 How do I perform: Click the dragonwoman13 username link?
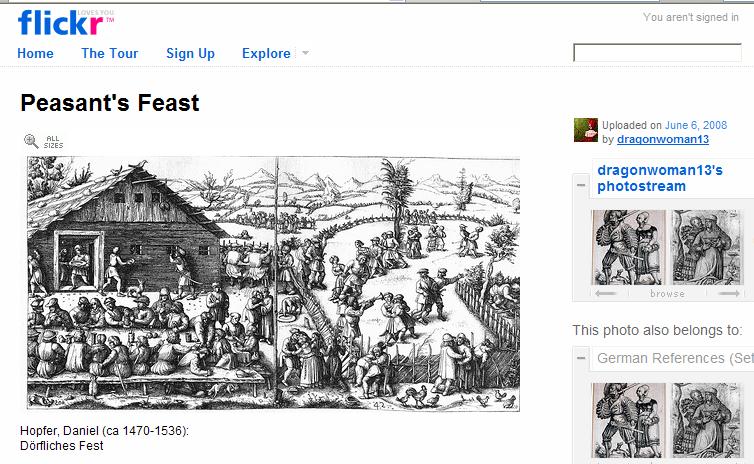[663, 139]
